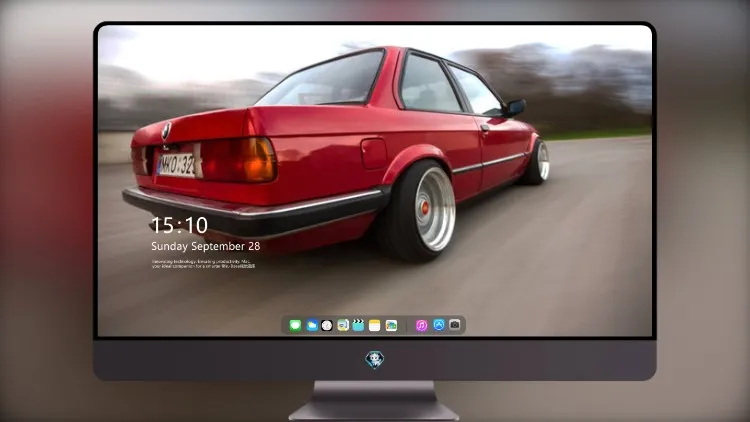Click the logo badge on monitor chin
The height and width of the screenshot is (422, 750).
coord(375,360)
